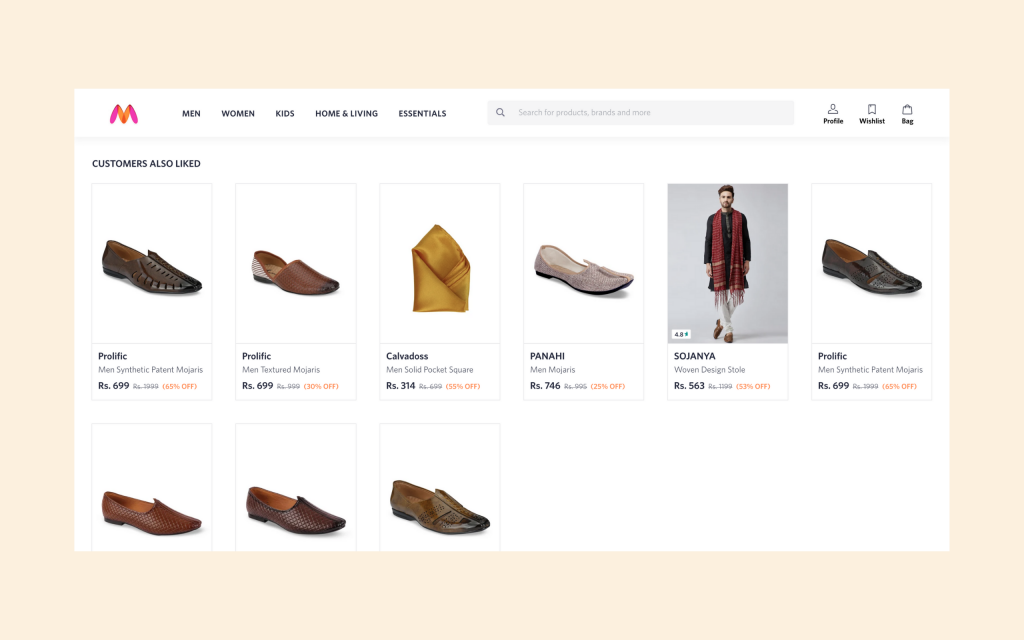
Task: Focus the search products and brands field
Action: (x=641, y=112)
